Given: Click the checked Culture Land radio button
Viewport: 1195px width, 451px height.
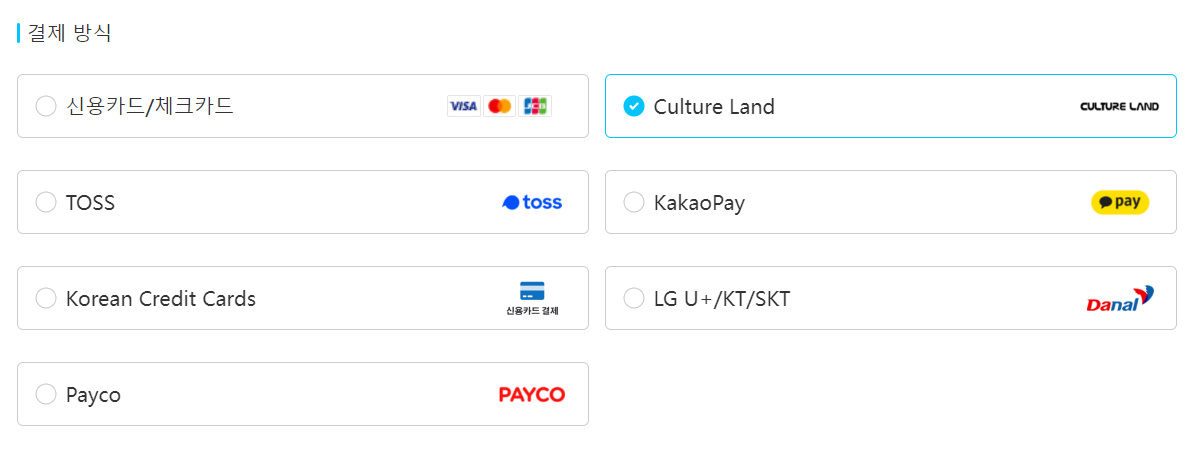Looking at the screenshot, I should (x=634, y=106).
